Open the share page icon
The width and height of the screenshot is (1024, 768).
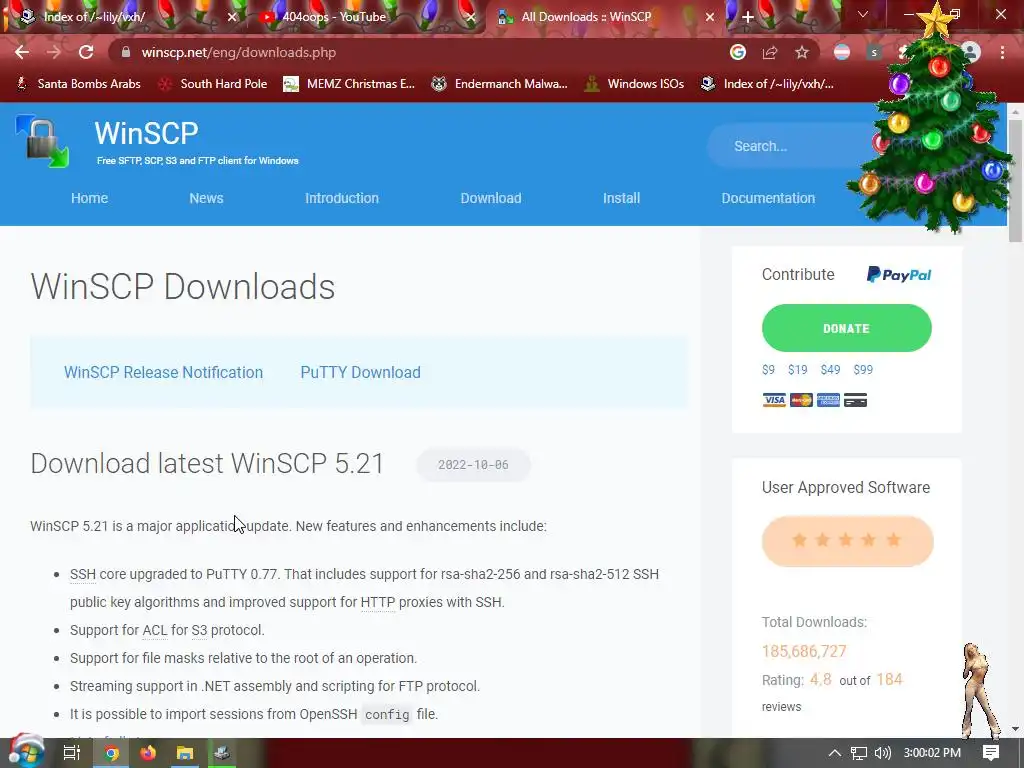(x=770, y=52)
